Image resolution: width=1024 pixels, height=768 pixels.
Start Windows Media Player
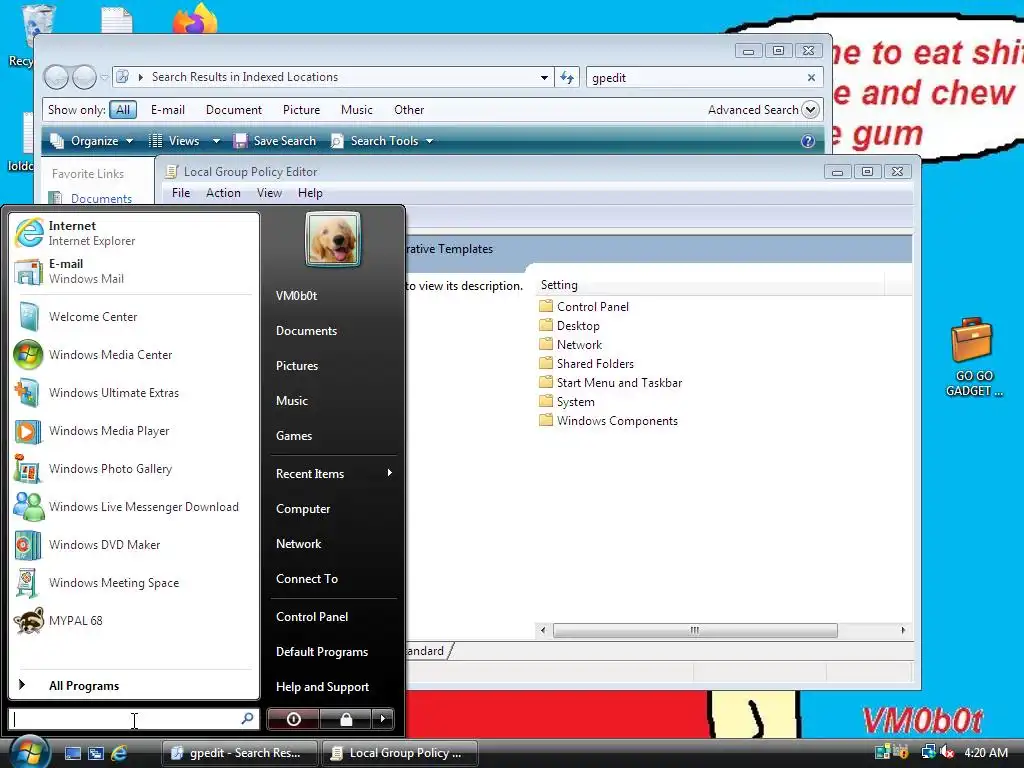[134, 430]
